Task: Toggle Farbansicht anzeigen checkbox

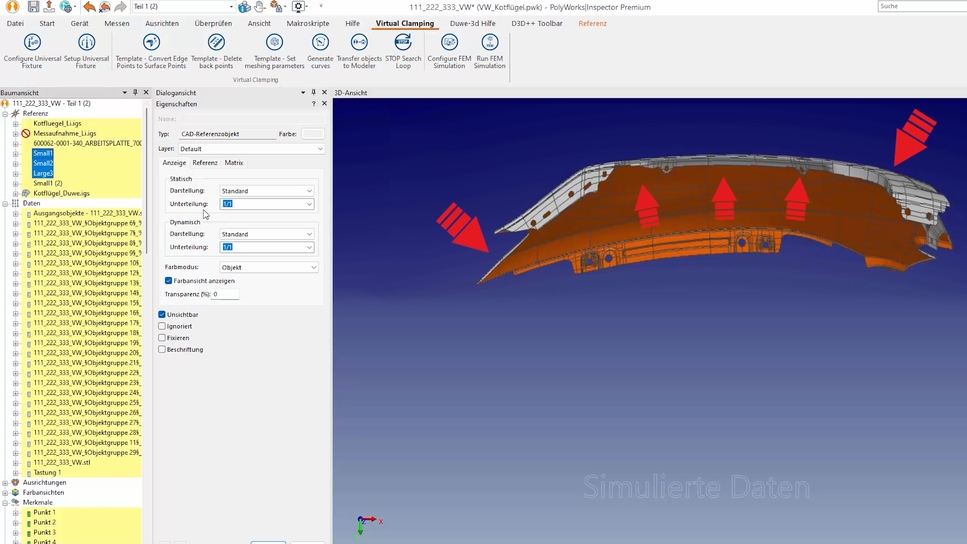Action: coord(168,281)
